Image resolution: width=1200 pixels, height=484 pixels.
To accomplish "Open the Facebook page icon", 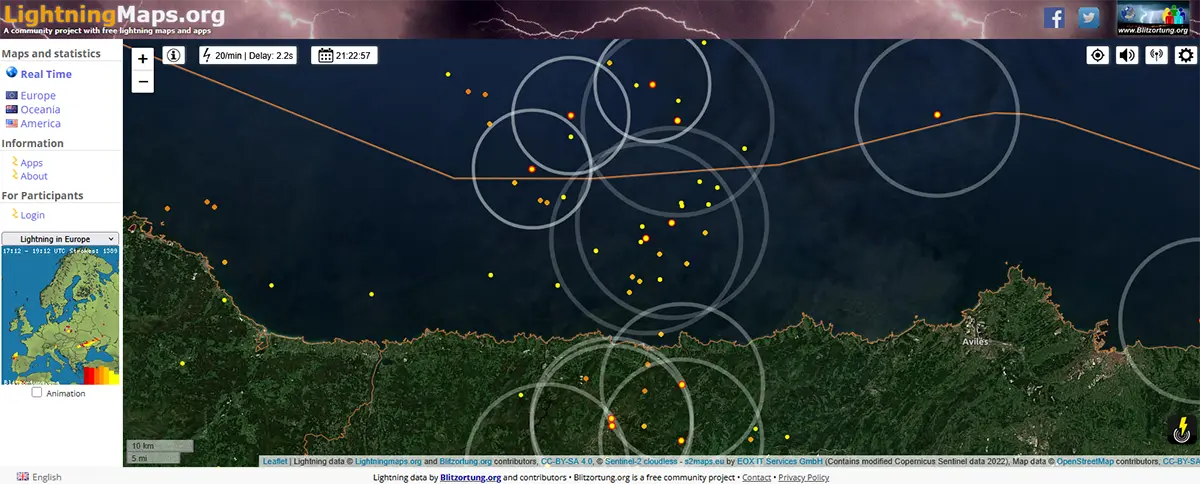I will click(1054, 17).
